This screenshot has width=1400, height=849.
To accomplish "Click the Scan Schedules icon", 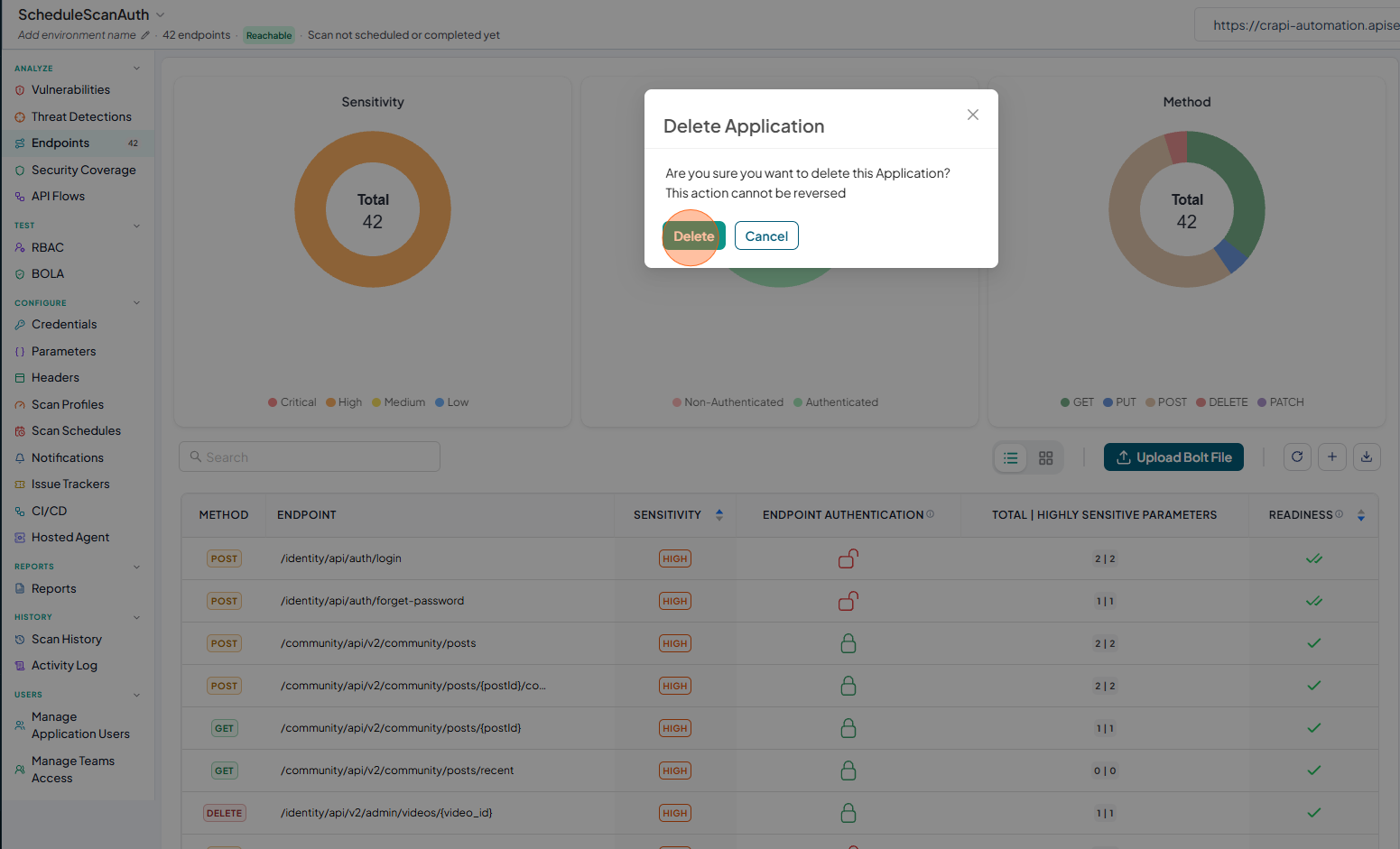I will pyautogui.click(x=20, y=431).
